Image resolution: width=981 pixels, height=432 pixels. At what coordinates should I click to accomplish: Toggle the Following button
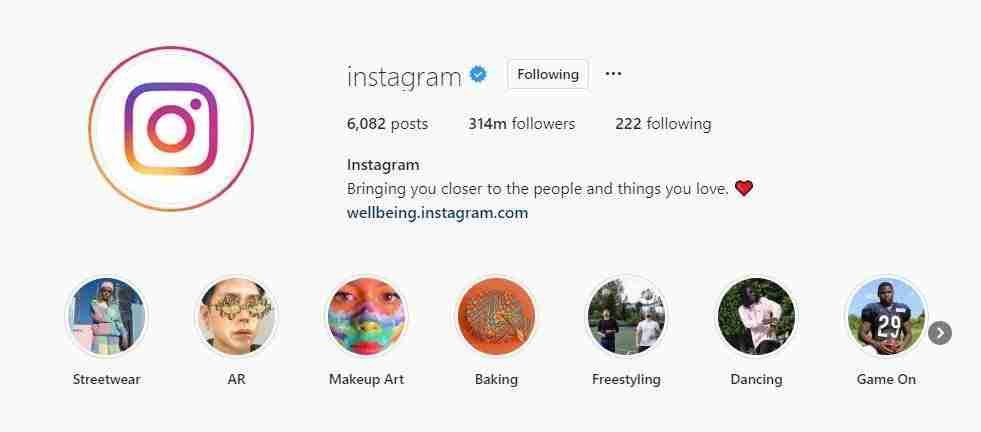547,75
